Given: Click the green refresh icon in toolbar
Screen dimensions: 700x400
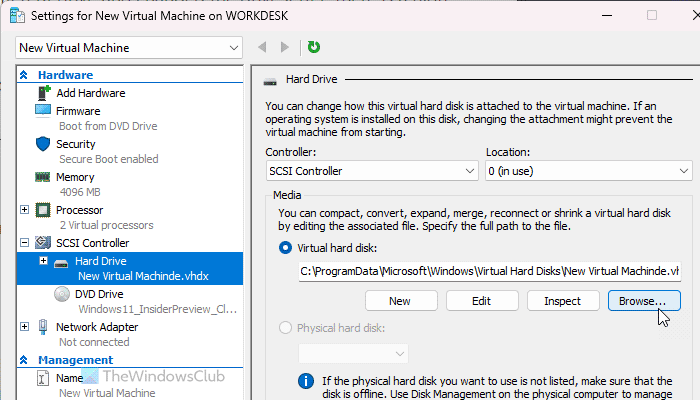Looking at the screenshot, I should [x=314, y=47].
